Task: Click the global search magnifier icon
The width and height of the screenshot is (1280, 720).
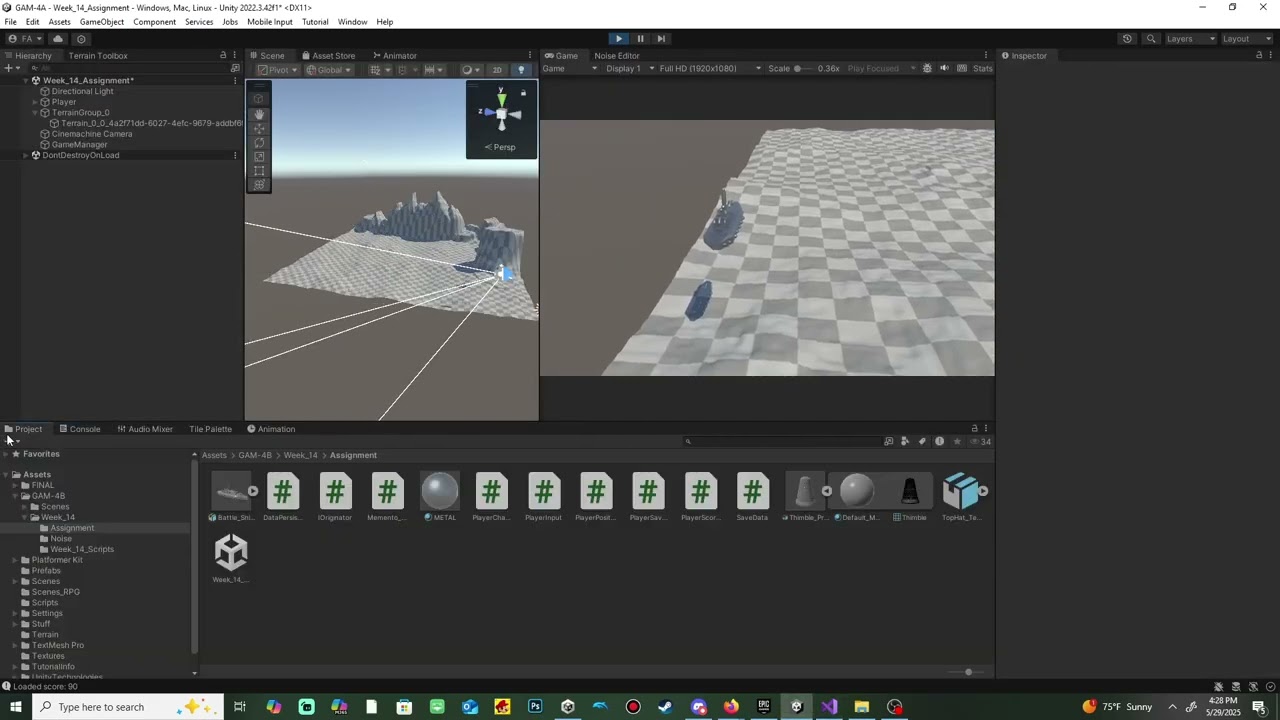Action: (x=1151, y=39)
